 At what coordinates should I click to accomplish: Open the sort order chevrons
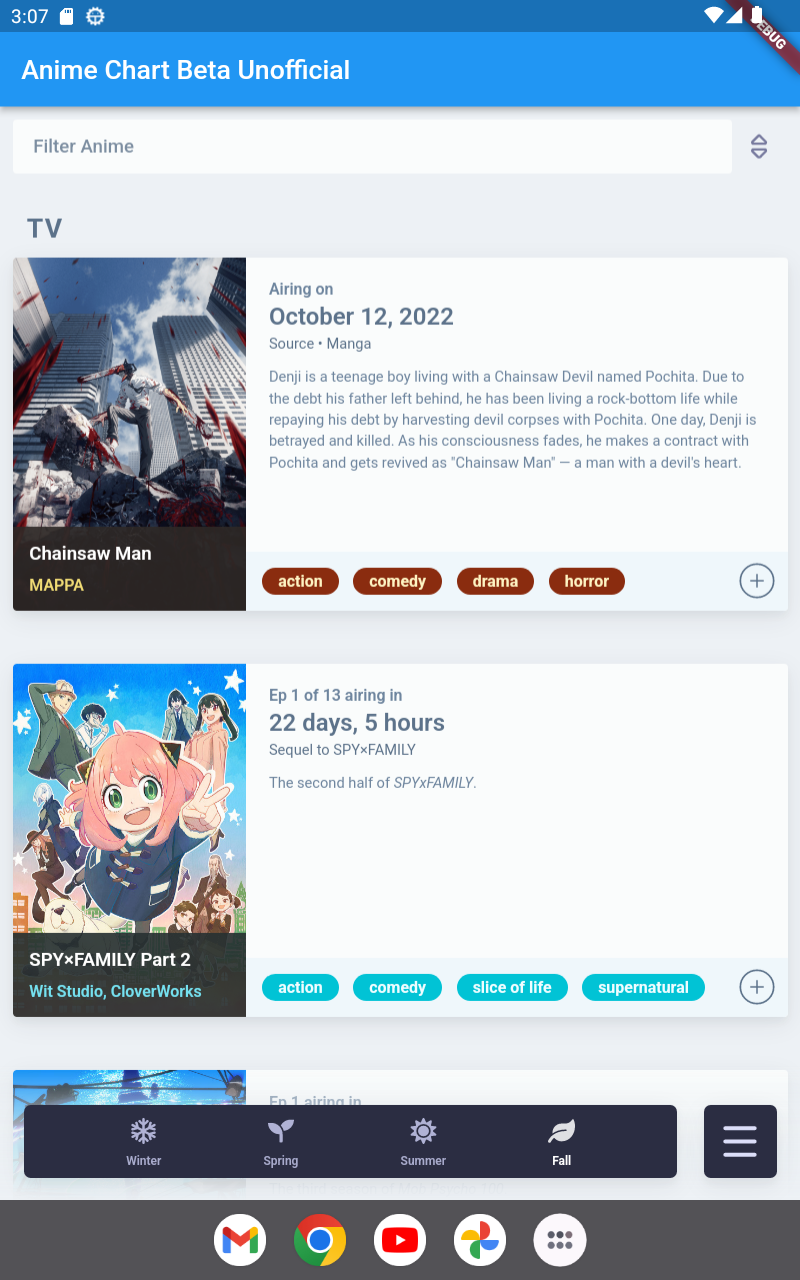click(x=759, y=147)
